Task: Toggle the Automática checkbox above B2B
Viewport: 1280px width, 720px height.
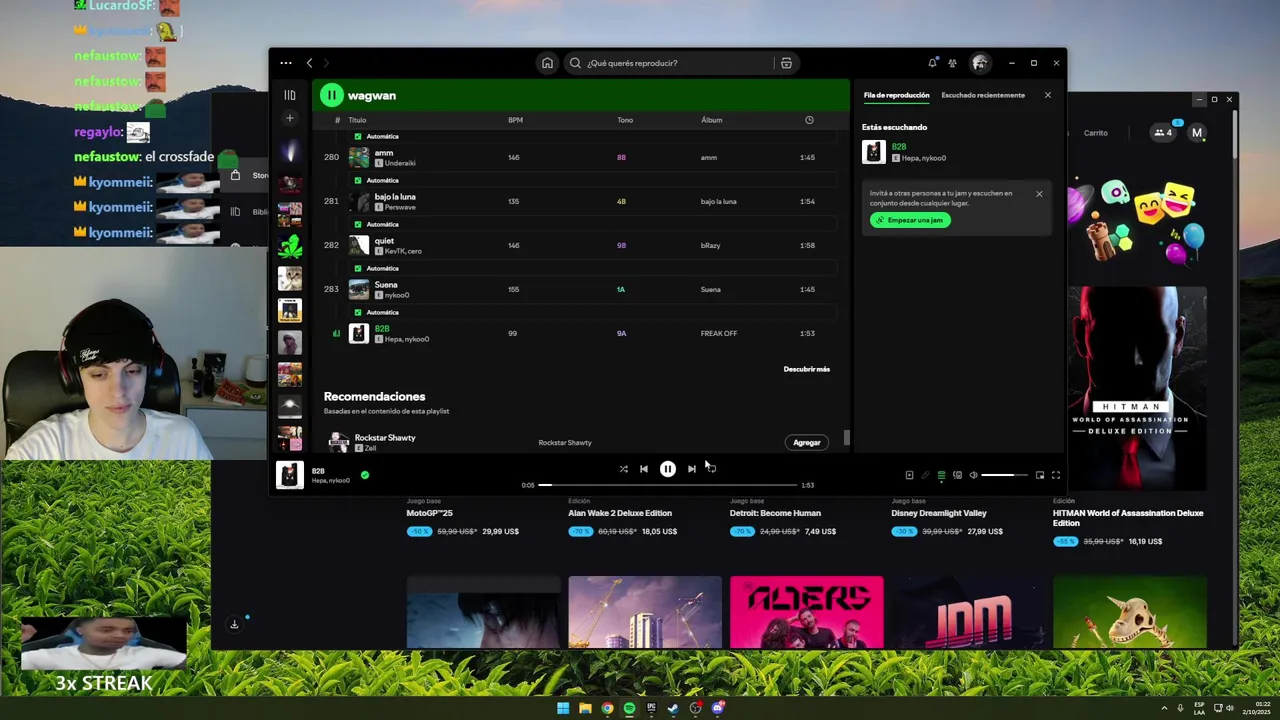Action: 358,312
